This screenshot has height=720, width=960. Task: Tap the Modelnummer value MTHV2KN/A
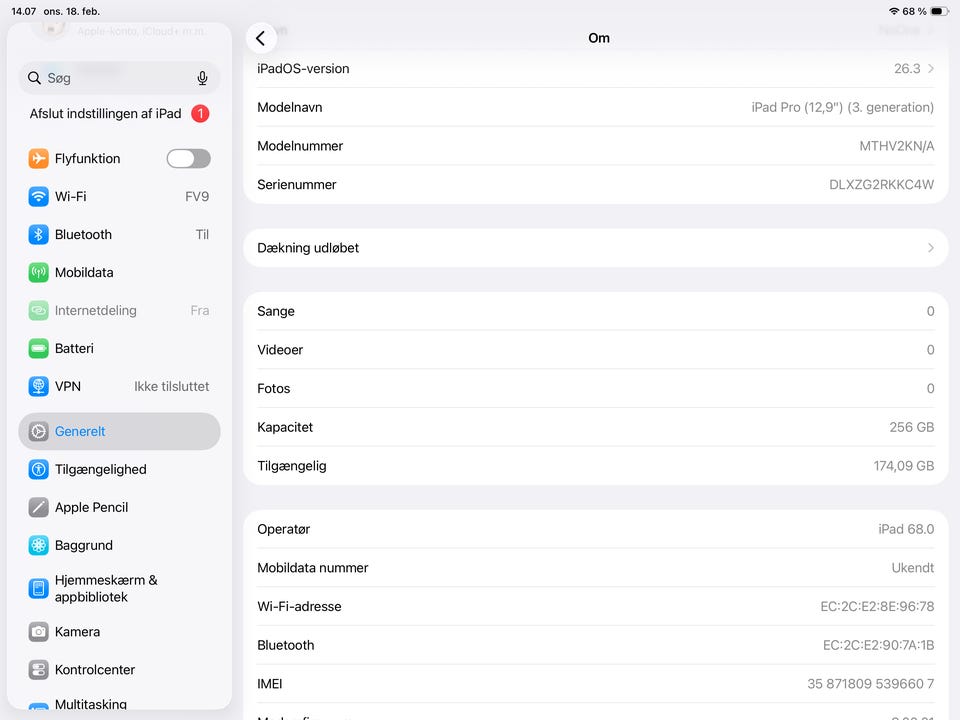tap(896, 146)
